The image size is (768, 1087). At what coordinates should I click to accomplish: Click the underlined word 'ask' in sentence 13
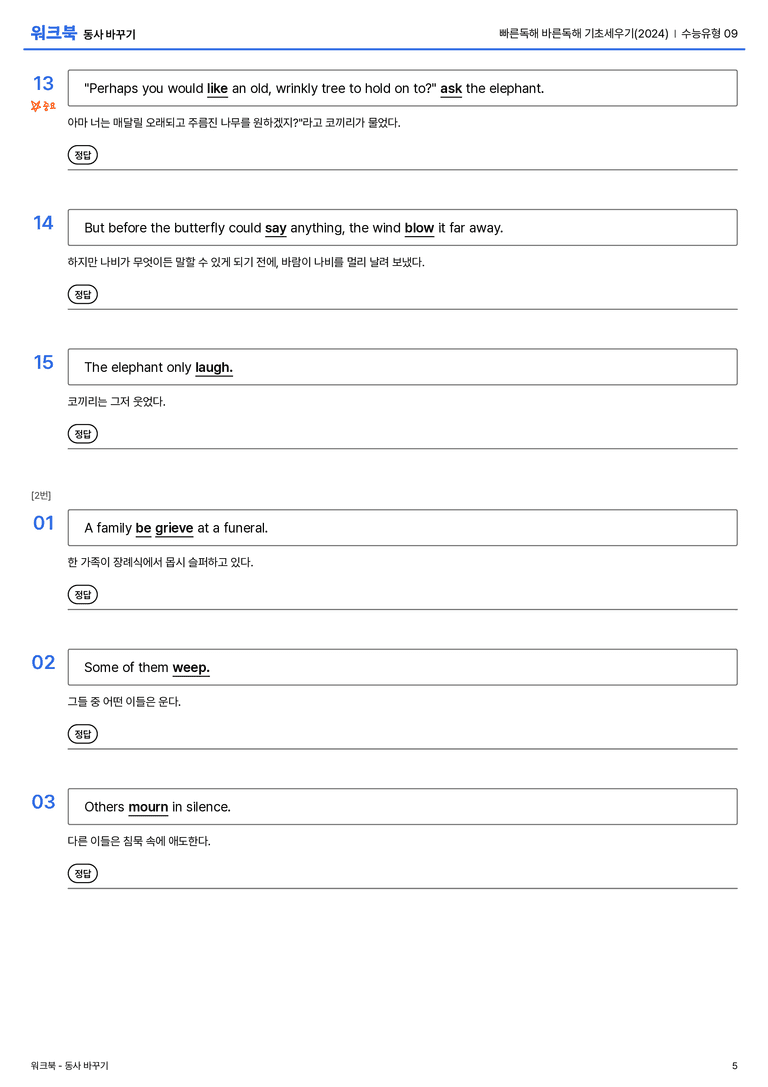point(451,89)
